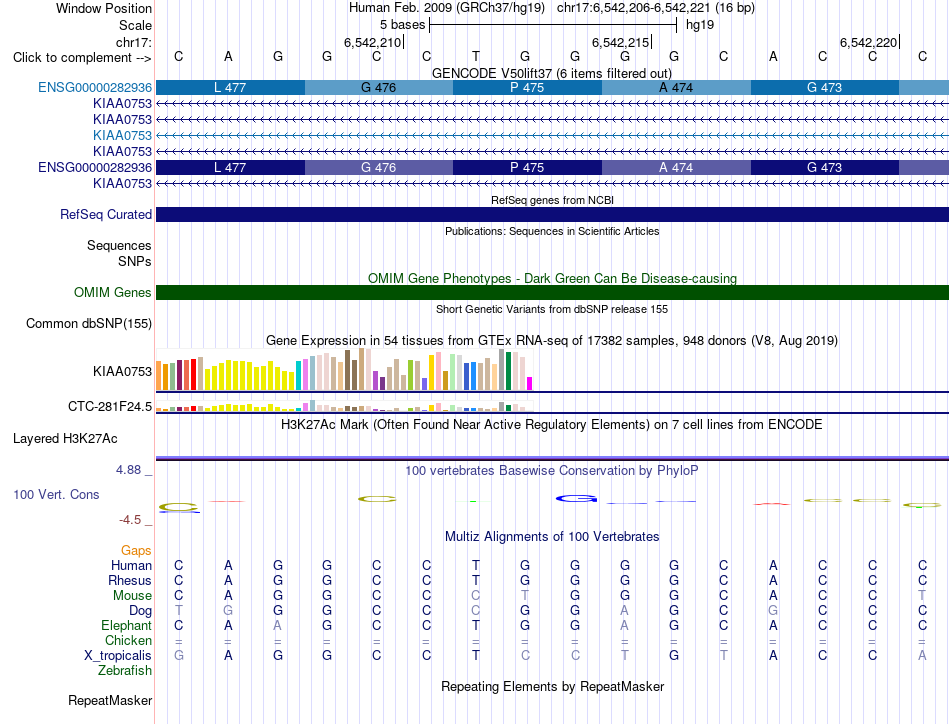Click the dark blue RefSeq Curated bar
The height and width of the screenshot is (724, 950).
552,214
